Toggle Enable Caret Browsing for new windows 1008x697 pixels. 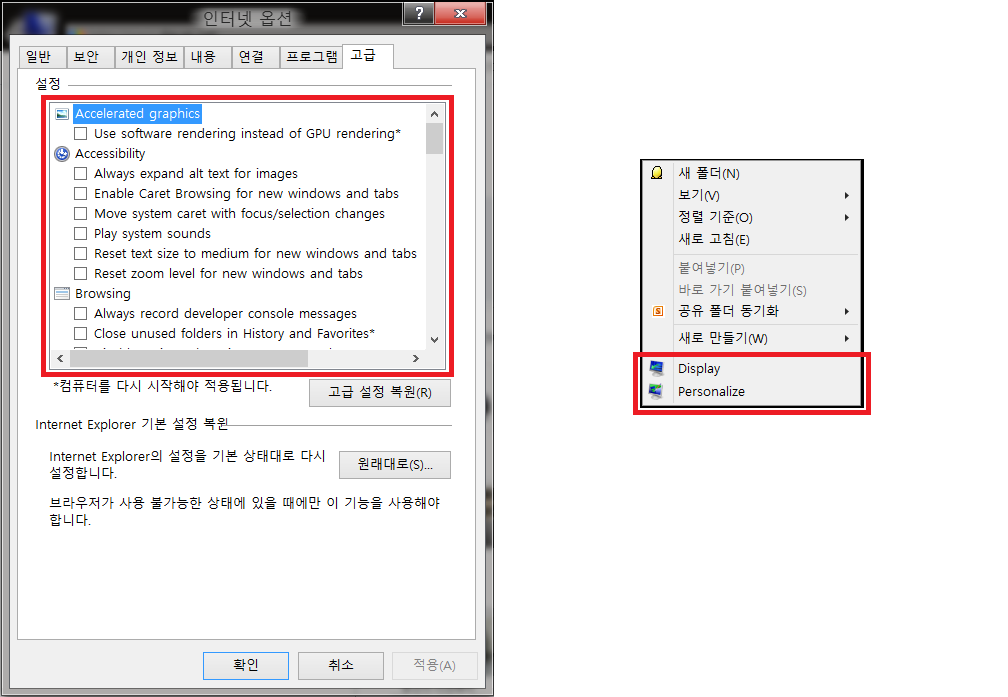pyautogui.click(x=80, y=194)
